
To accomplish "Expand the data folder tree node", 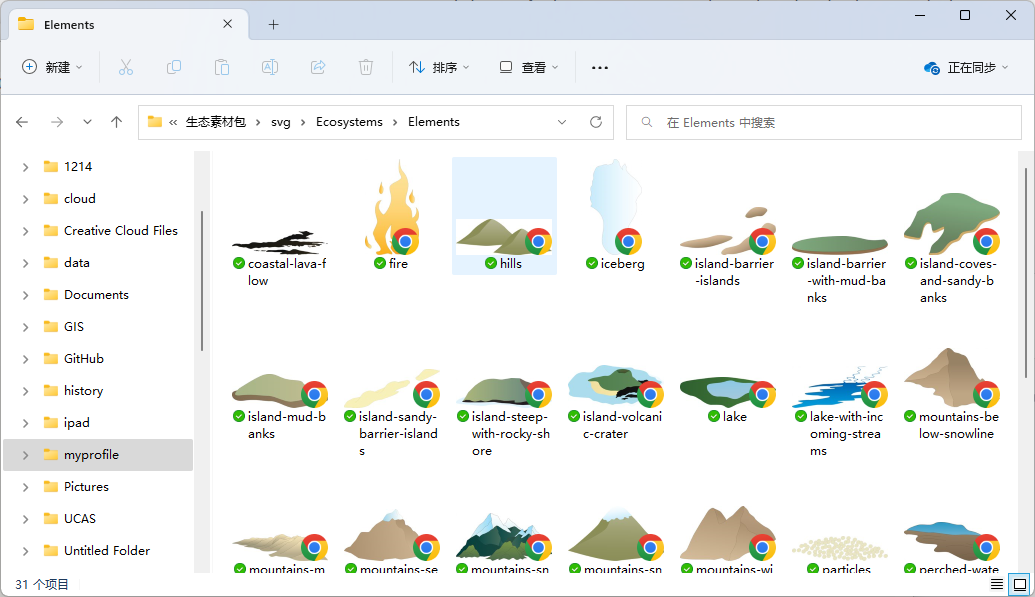I will pyautogui.click(x=25, y=263).
